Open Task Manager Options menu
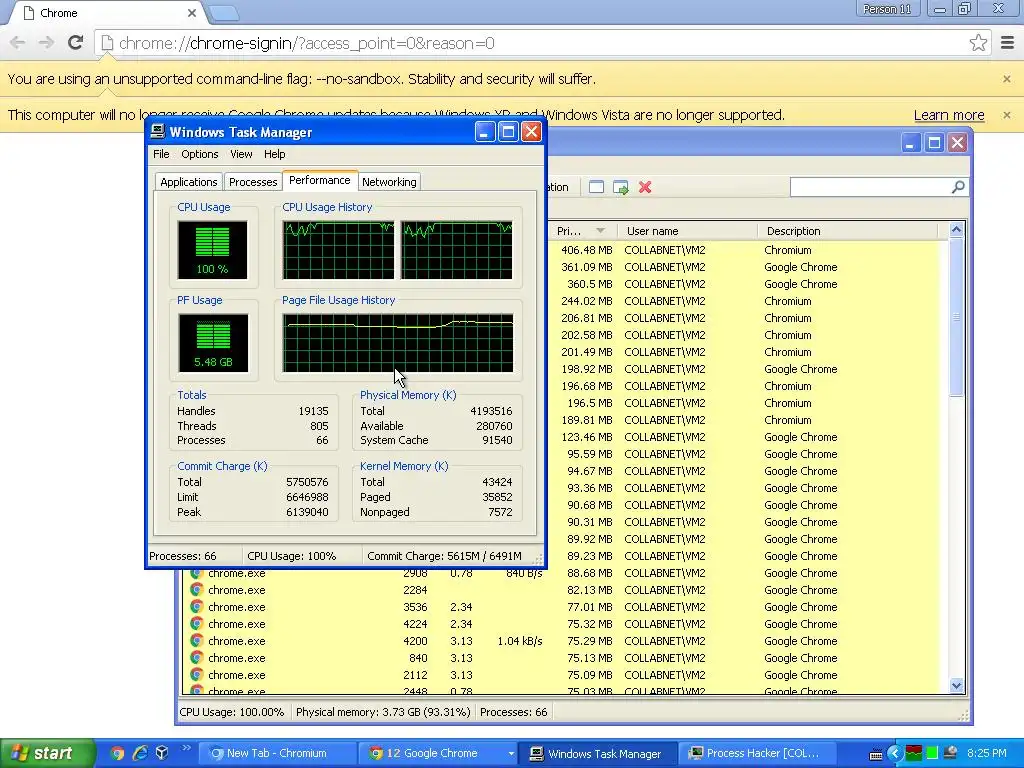The height and width of the screenshot is (768, 1024). pyautogui.click(x=200, y=154)
